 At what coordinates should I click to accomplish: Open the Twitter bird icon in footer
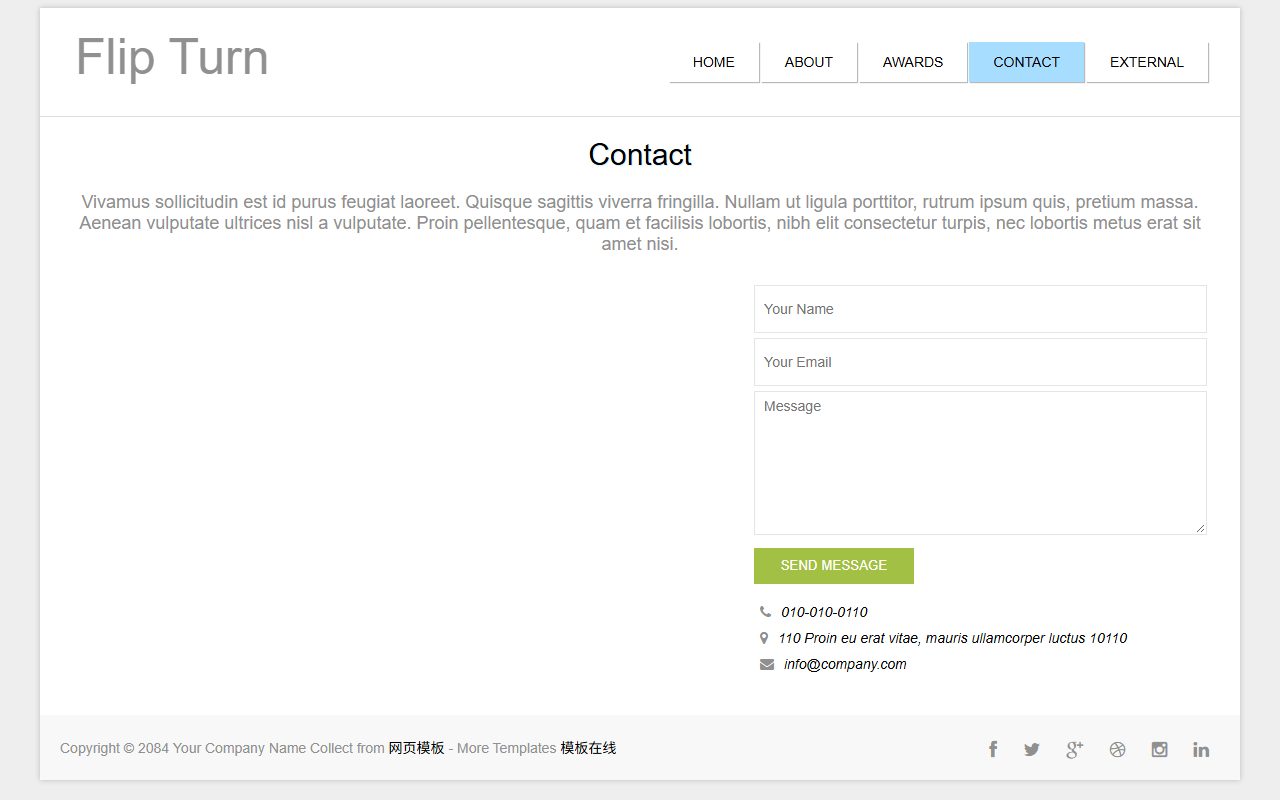tap(1032, 750)
